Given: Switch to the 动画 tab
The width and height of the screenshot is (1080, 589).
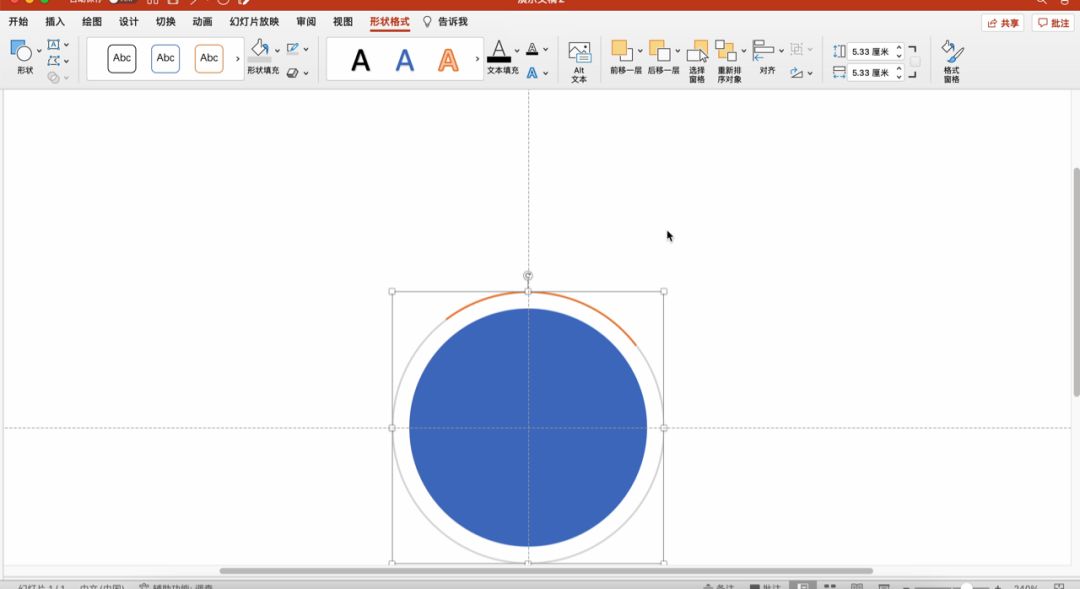Looking at the screenshot, I should tap(202, 22).
